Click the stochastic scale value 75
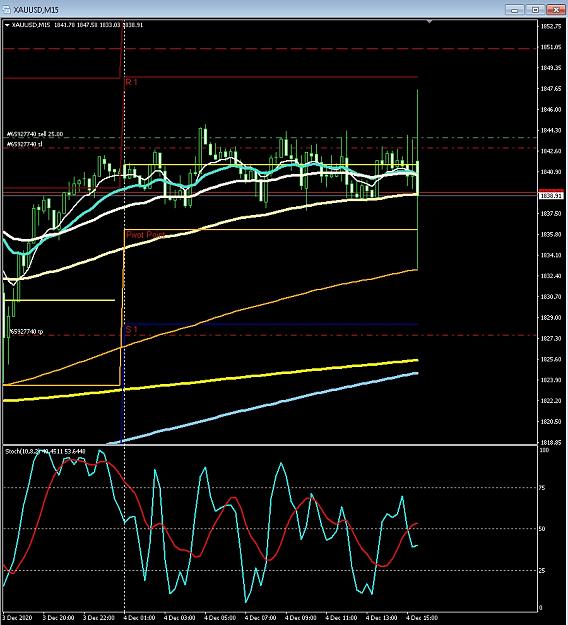 (x=542, y=487)
